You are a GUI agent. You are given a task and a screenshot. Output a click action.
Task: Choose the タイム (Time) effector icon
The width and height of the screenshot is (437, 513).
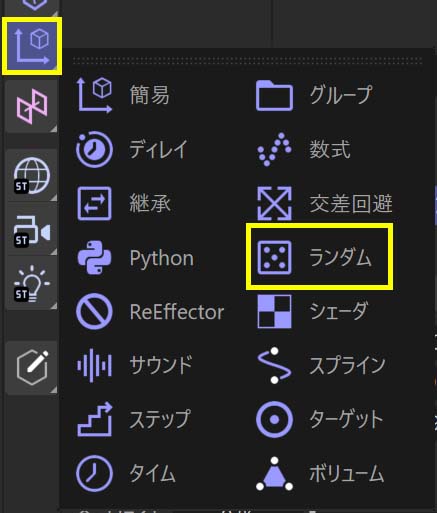94,474
